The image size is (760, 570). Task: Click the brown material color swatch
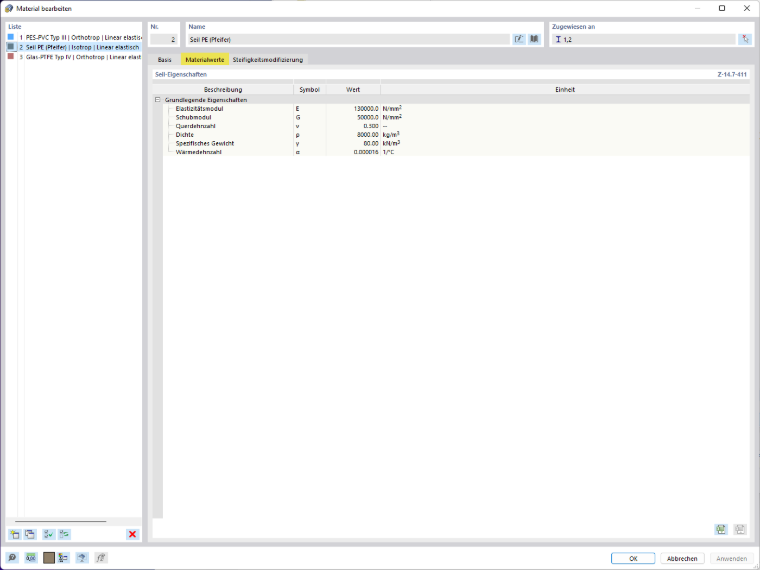click(48, 558)
